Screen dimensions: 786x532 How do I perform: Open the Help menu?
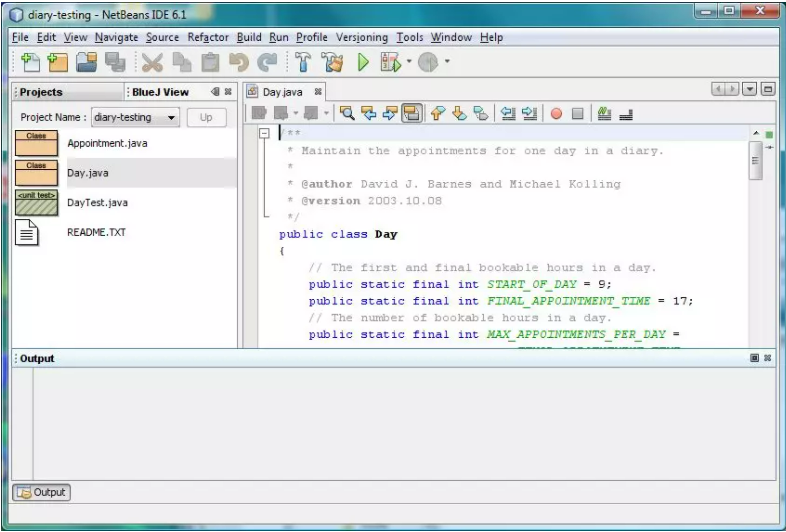(x=491, y=38)
